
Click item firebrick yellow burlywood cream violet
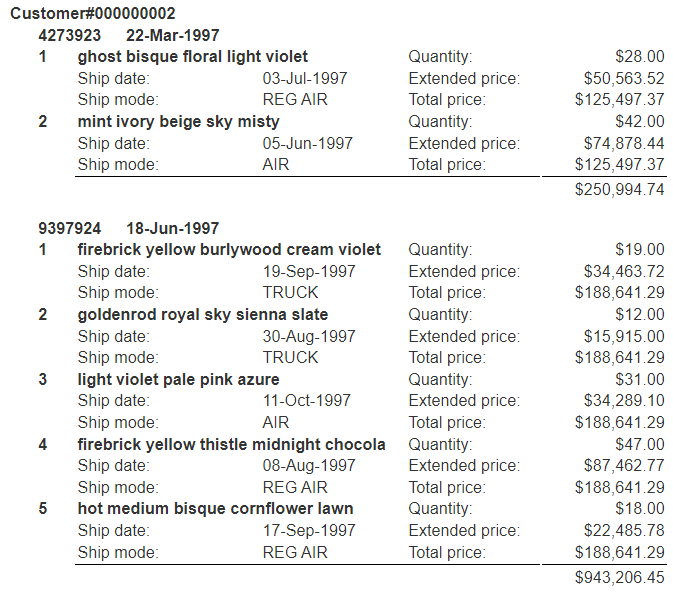229,250
